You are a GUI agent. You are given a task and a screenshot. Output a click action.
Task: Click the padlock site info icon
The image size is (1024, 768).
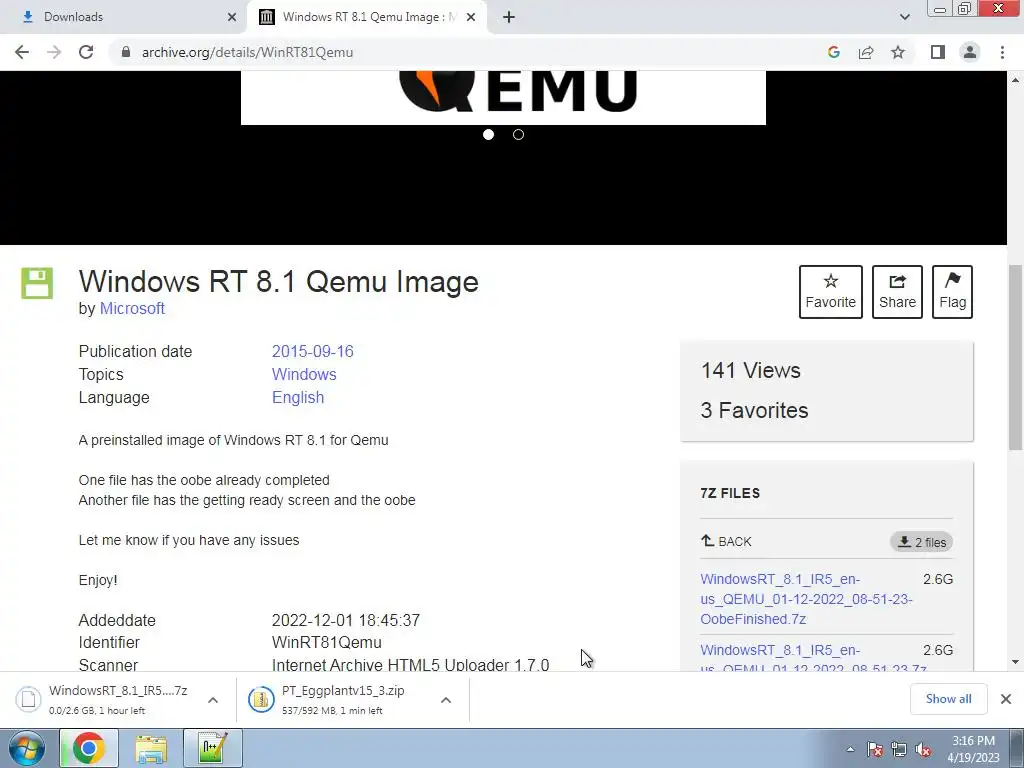[x=126, y=52]
